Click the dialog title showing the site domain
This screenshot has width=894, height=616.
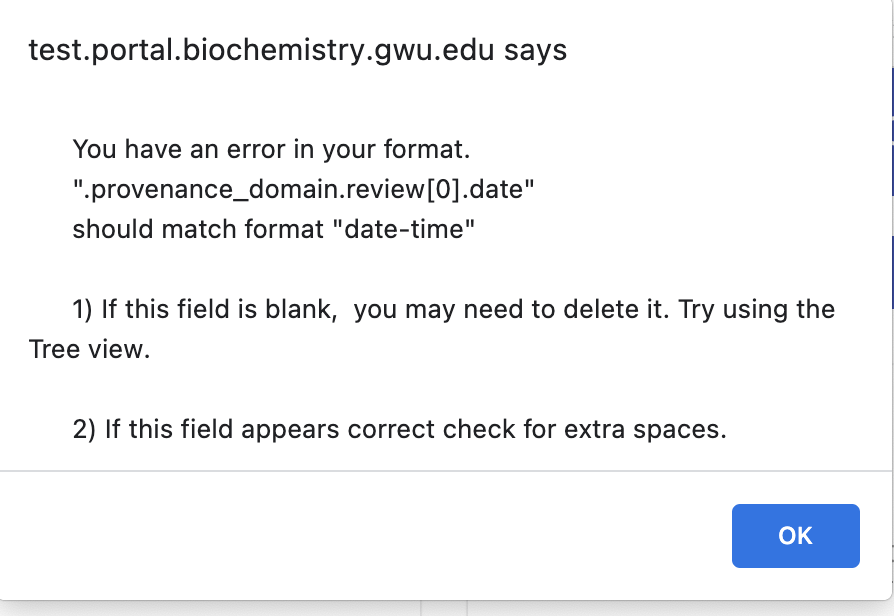[x=296, y=49]
